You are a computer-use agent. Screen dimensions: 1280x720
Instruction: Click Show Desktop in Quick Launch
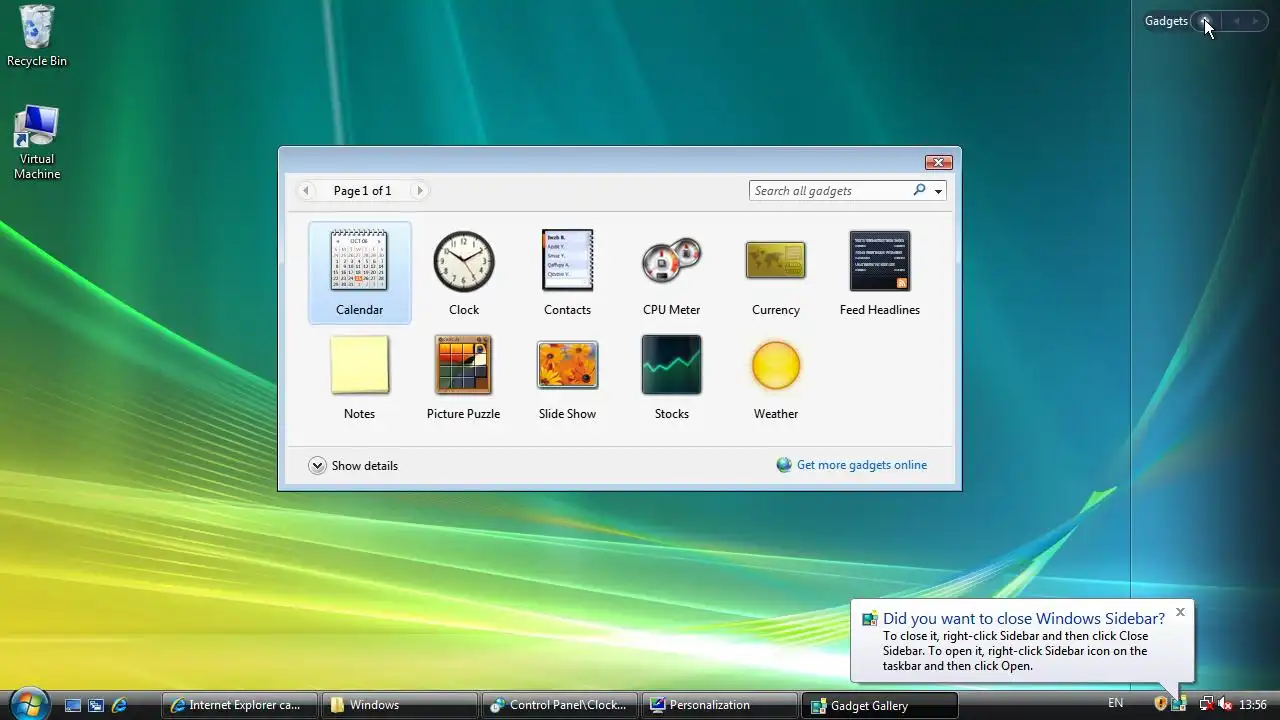point(73,705)
